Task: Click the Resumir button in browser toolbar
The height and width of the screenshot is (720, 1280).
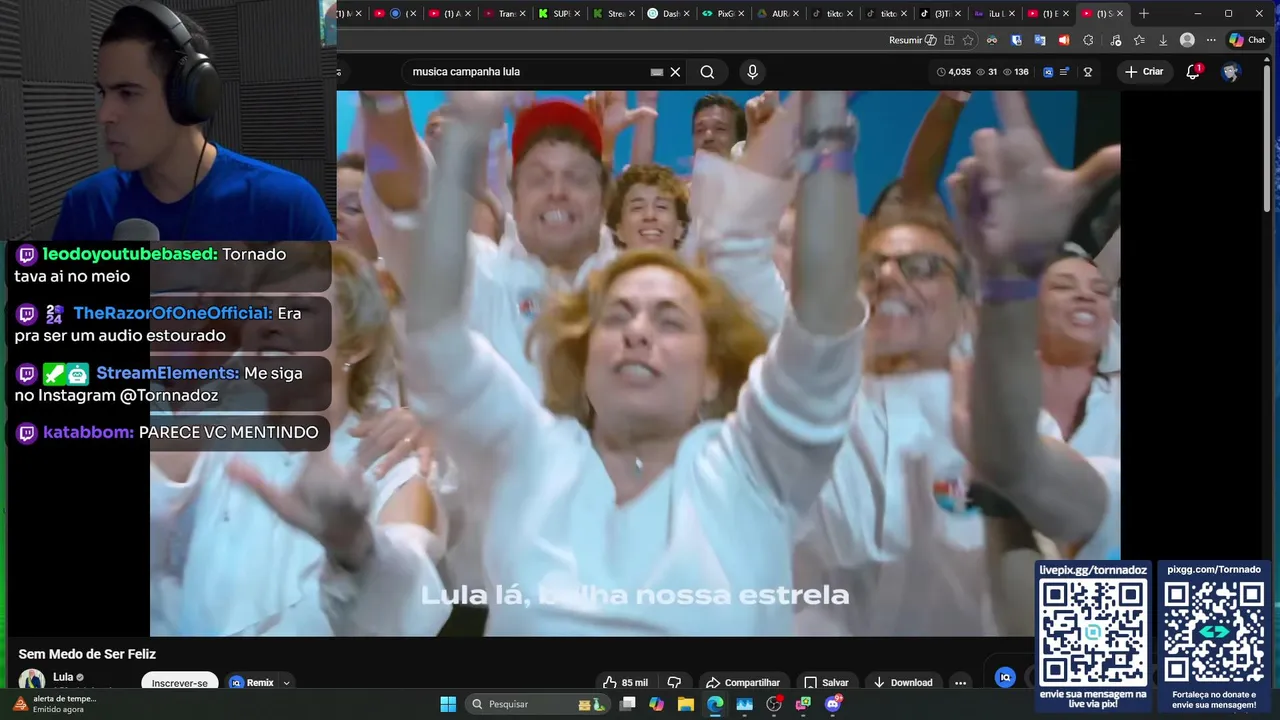Action: (x=912, y=40)
